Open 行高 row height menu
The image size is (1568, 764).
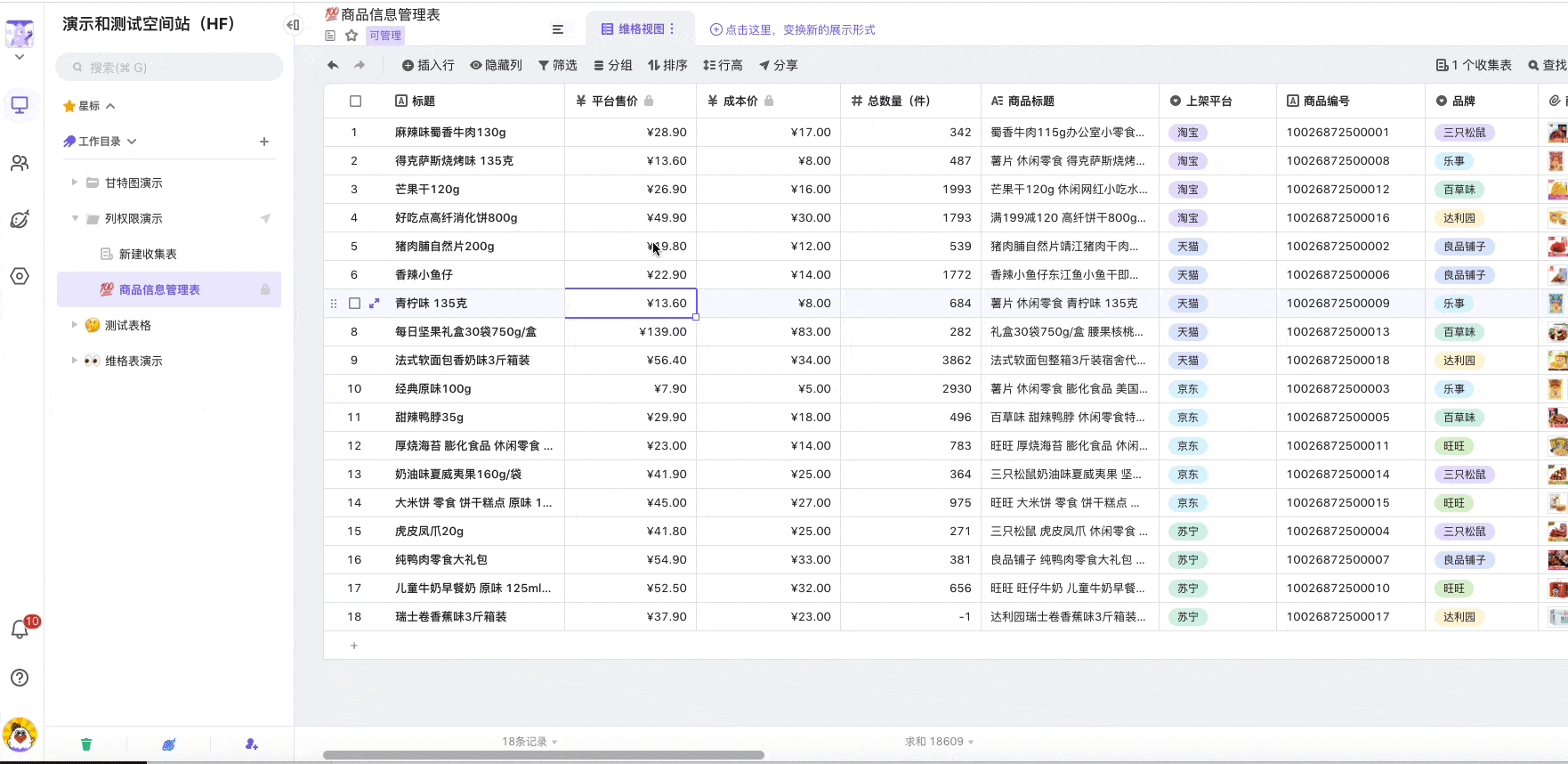723,65
